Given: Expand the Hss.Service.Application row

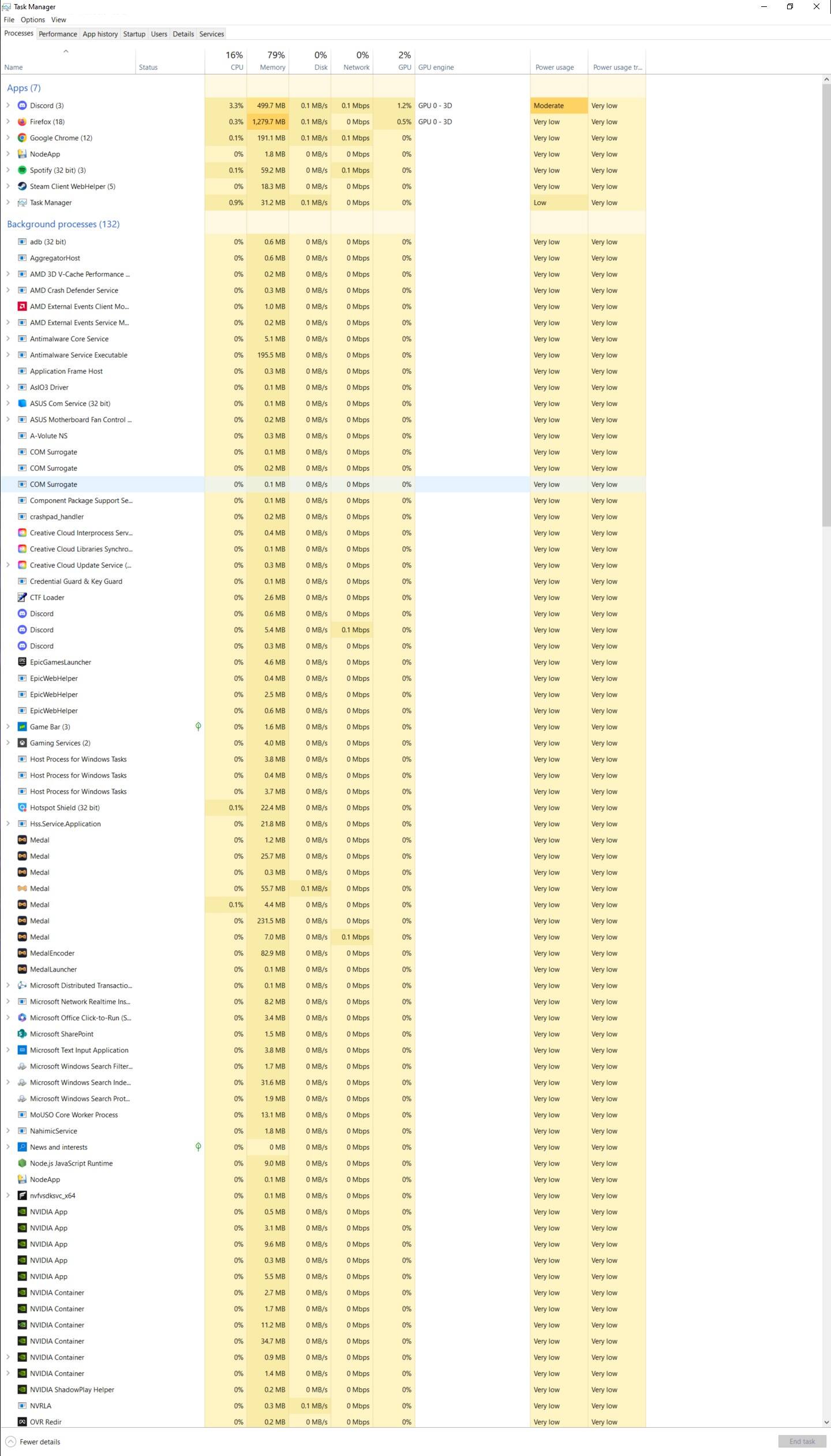Looking at the screenshot, I should coord(8,824).
